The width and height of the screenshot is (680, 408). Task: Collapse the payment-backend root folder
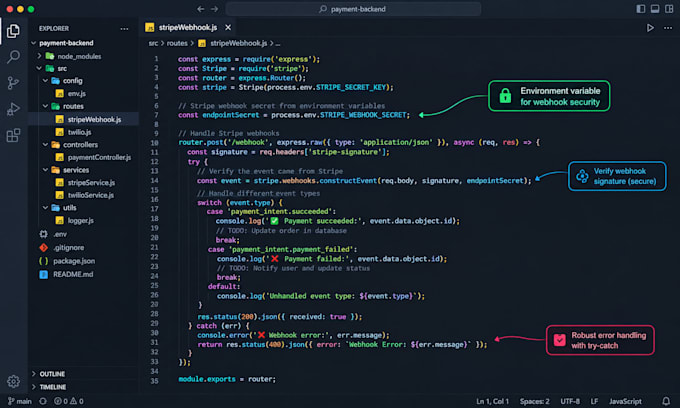tap(34, 43)
